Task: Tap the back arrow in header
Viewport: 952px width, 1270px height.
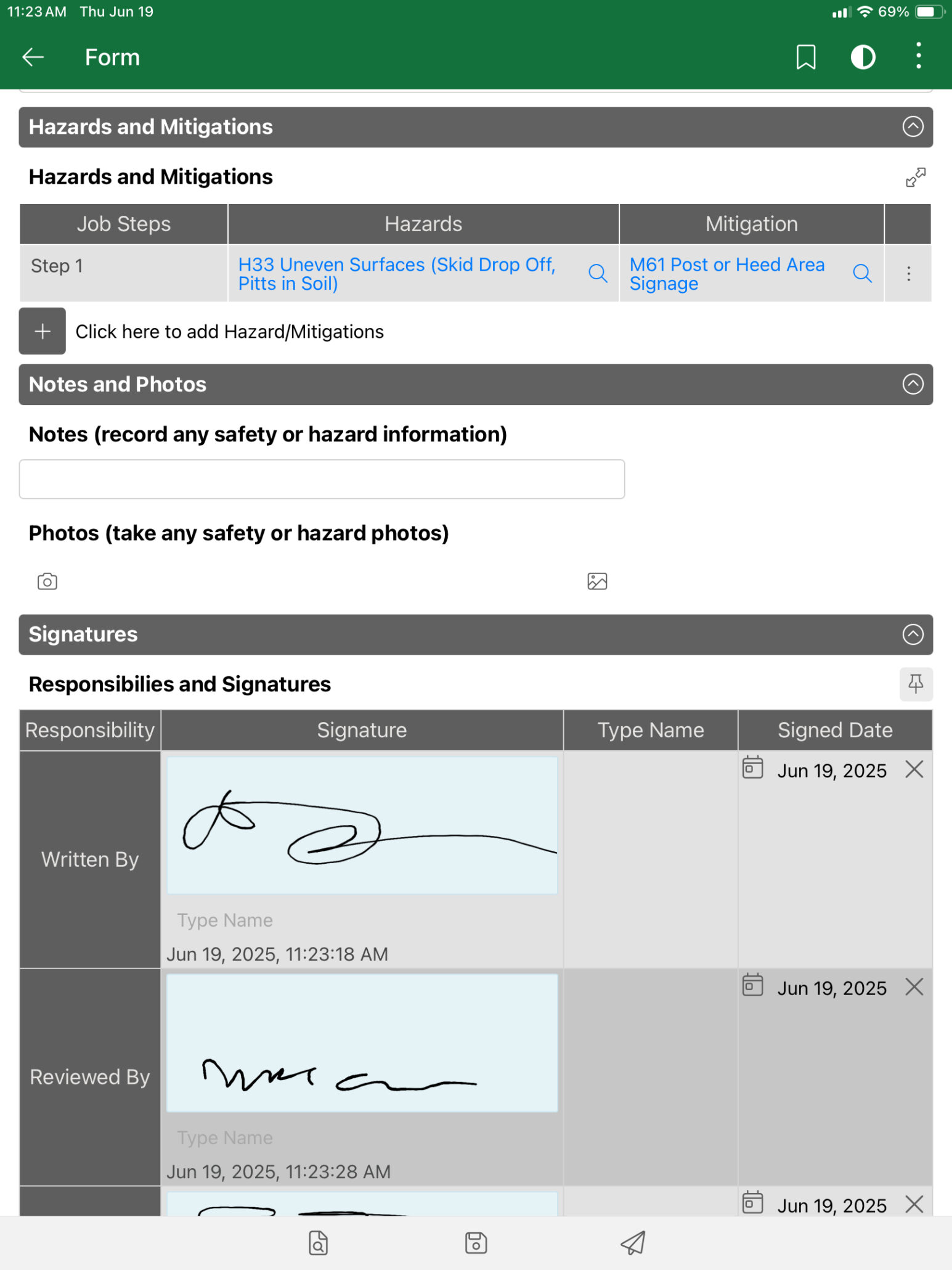Action: 33,57
